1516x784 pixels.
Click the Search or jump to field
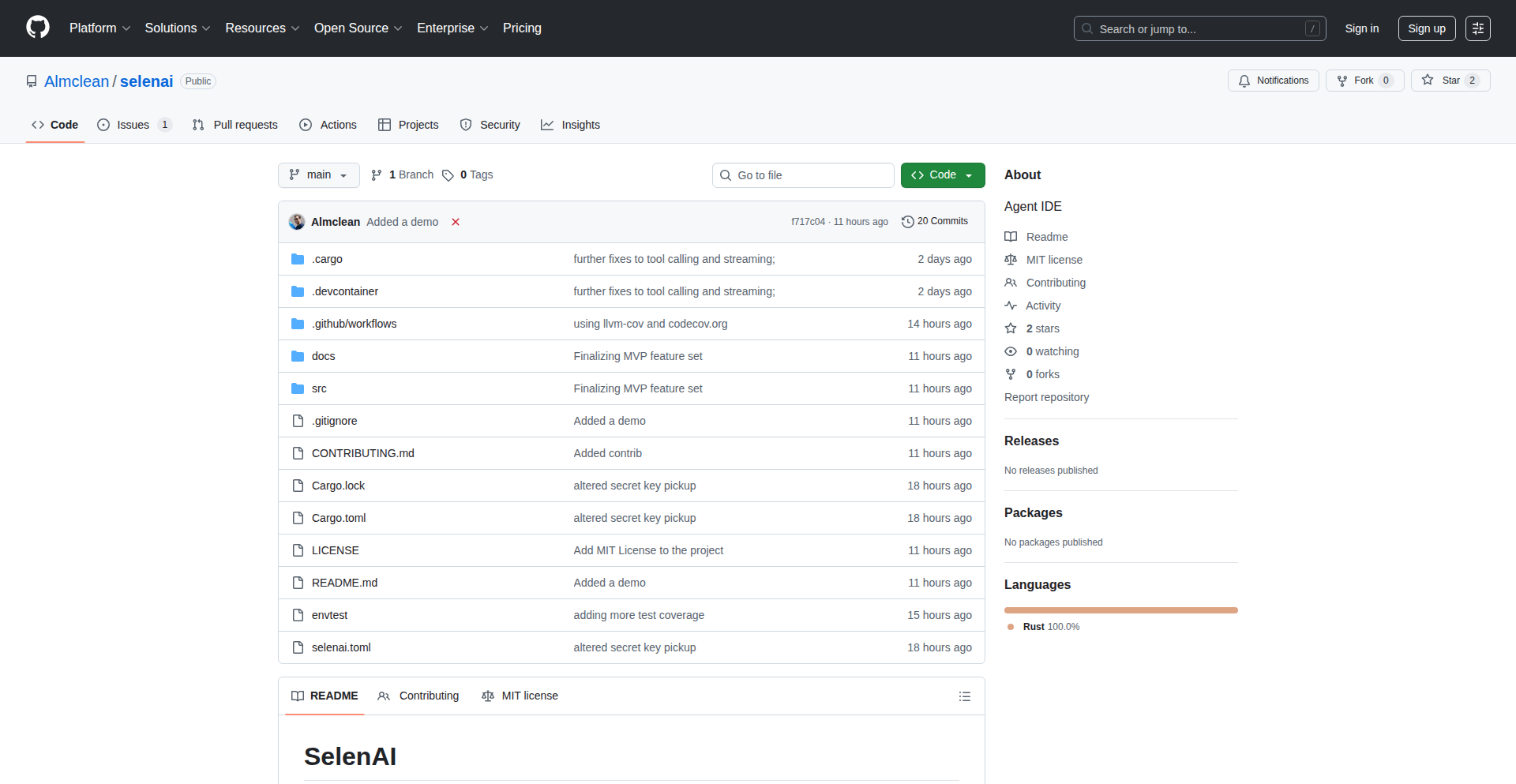tap(1199, 28)
